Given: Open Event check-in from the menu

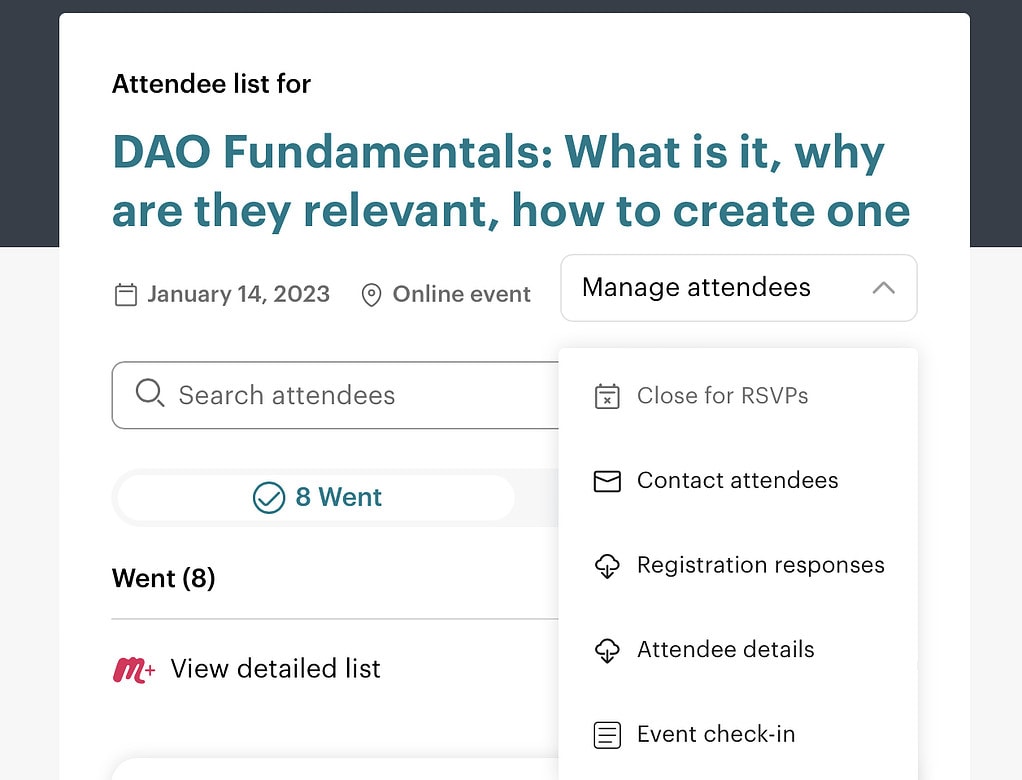Looking at the screenshot, I should click(716, 735).
